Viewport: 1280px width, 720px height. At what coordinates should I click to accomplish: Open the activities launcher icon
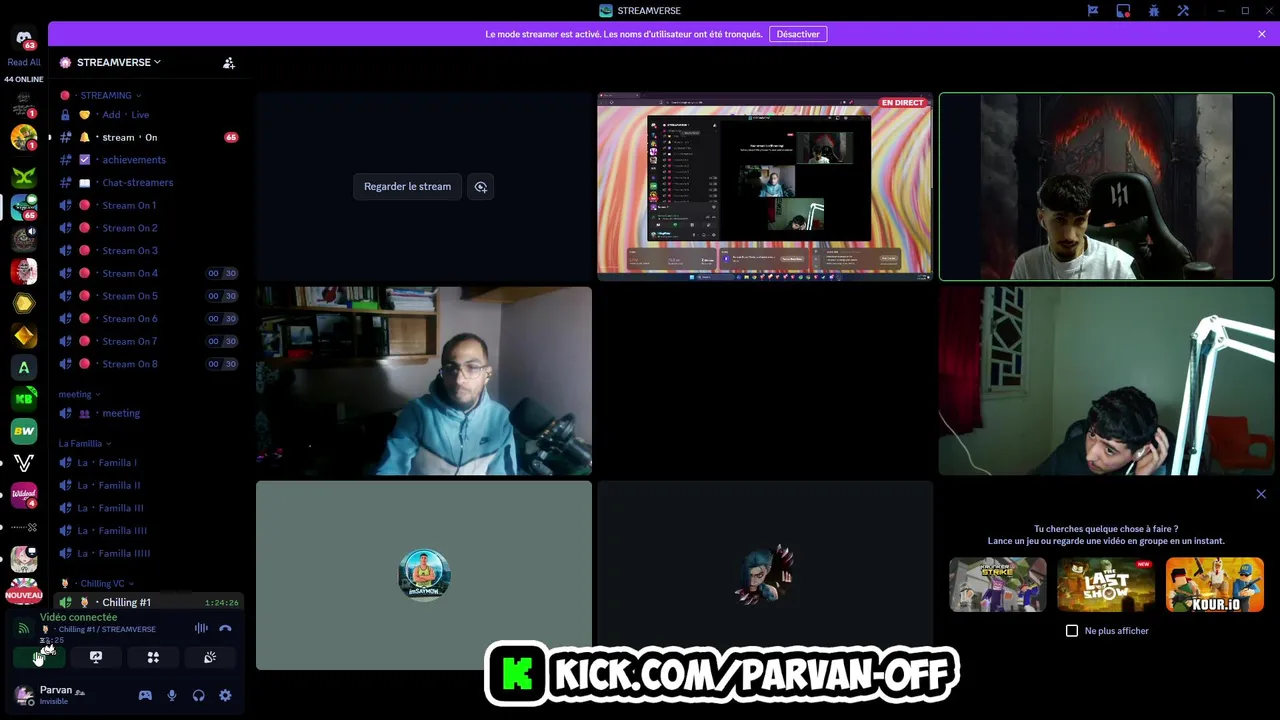(x=153, y=657)
